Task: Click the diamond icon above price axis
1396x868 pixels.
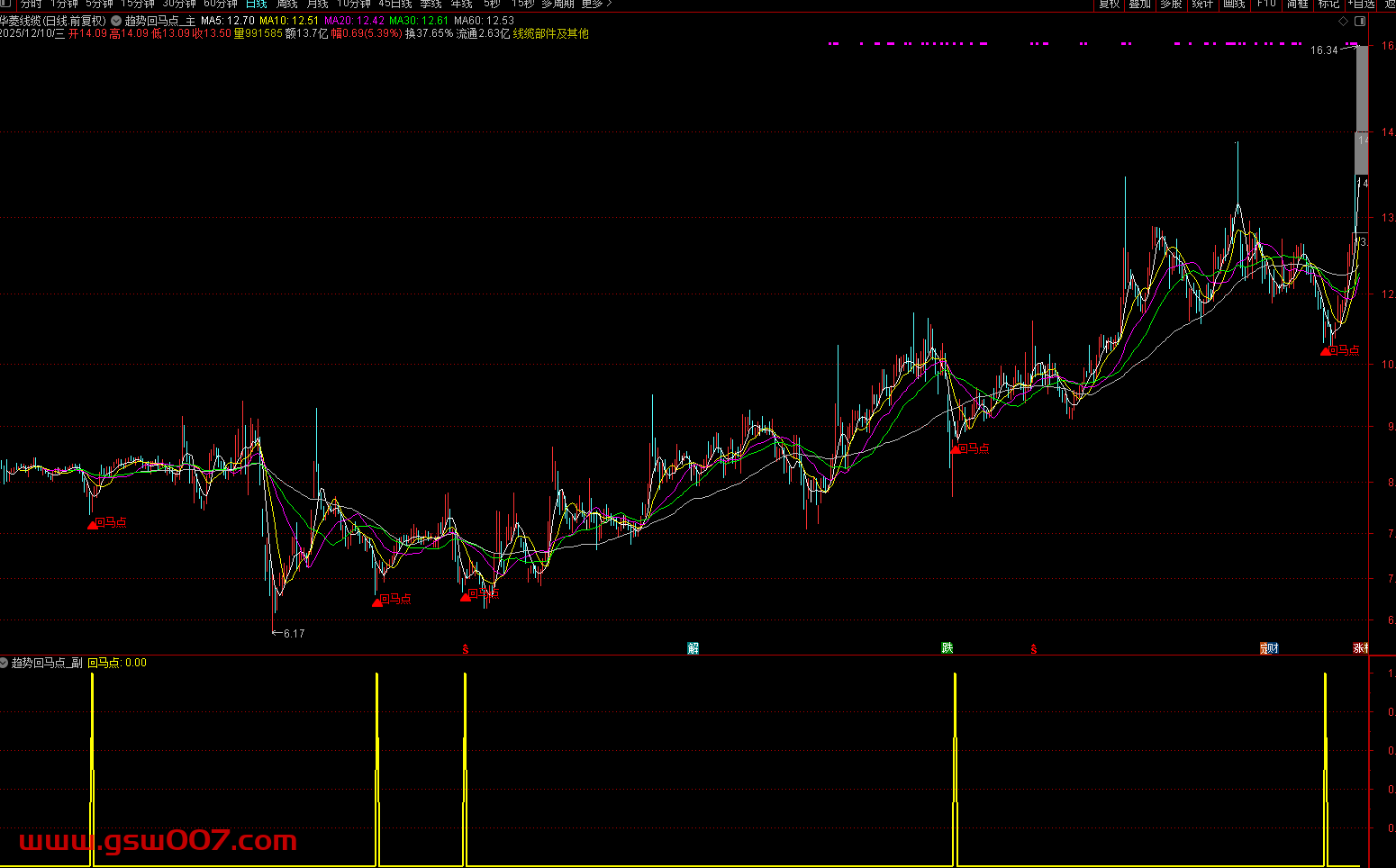Action: click(x=1344, y=21)
